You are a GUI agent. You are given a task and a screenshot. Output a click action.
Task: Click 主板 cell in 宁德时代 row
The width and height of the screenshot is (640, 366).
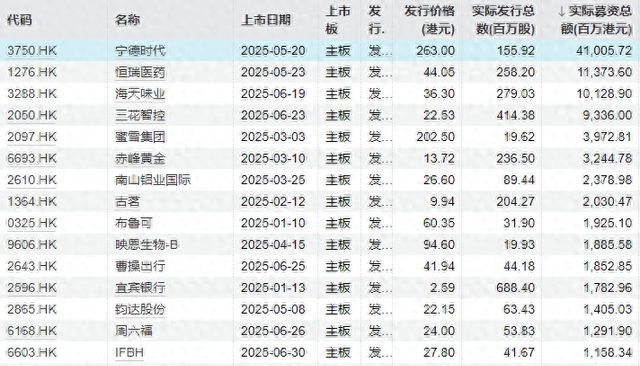point(338,51)
